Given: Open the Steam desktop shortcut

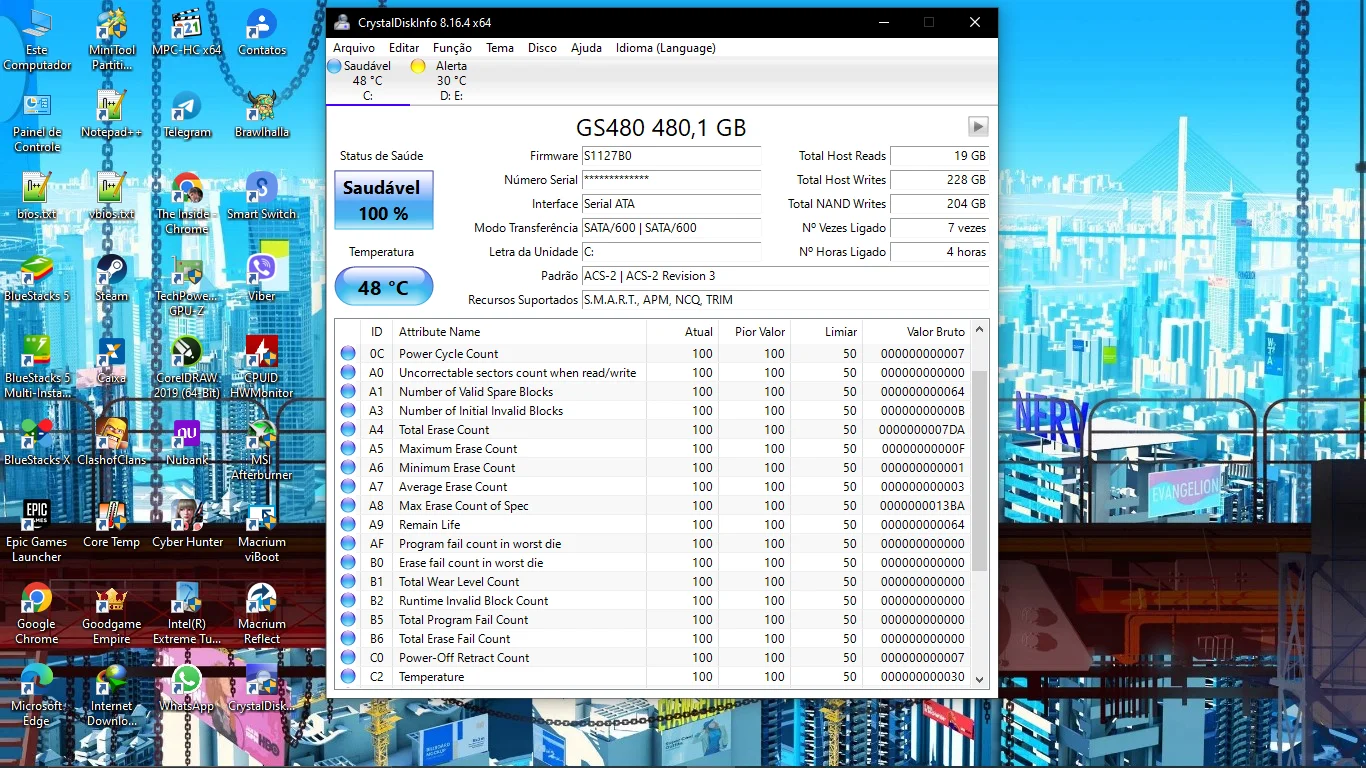Looking at the screenshot, I should coord(112,278).
